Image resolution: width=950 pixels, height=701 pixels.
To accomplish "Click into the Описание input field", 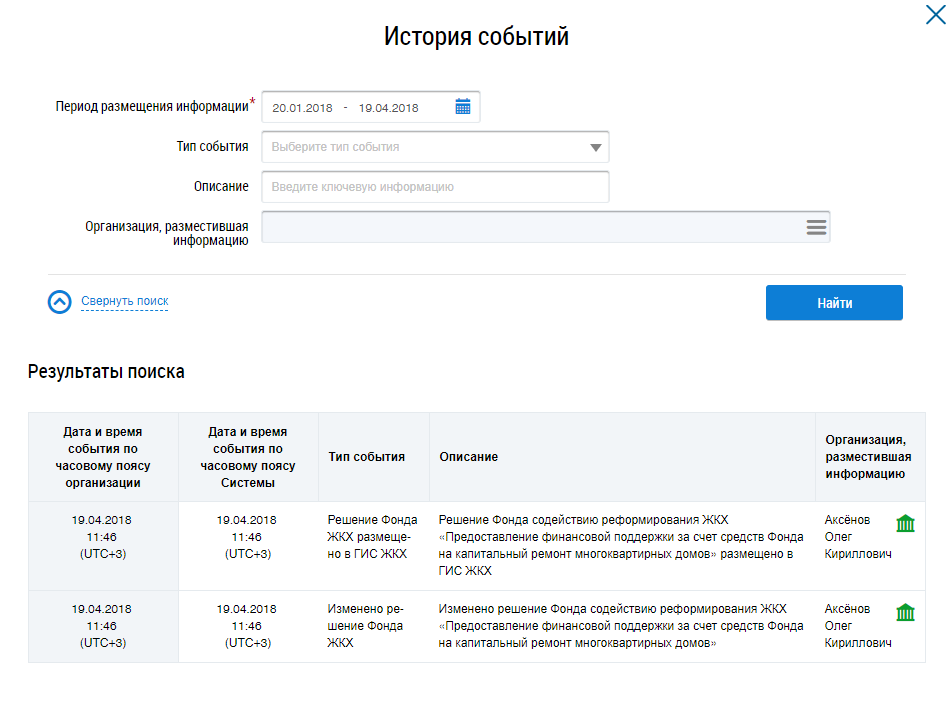I will [x=435, y=187].
